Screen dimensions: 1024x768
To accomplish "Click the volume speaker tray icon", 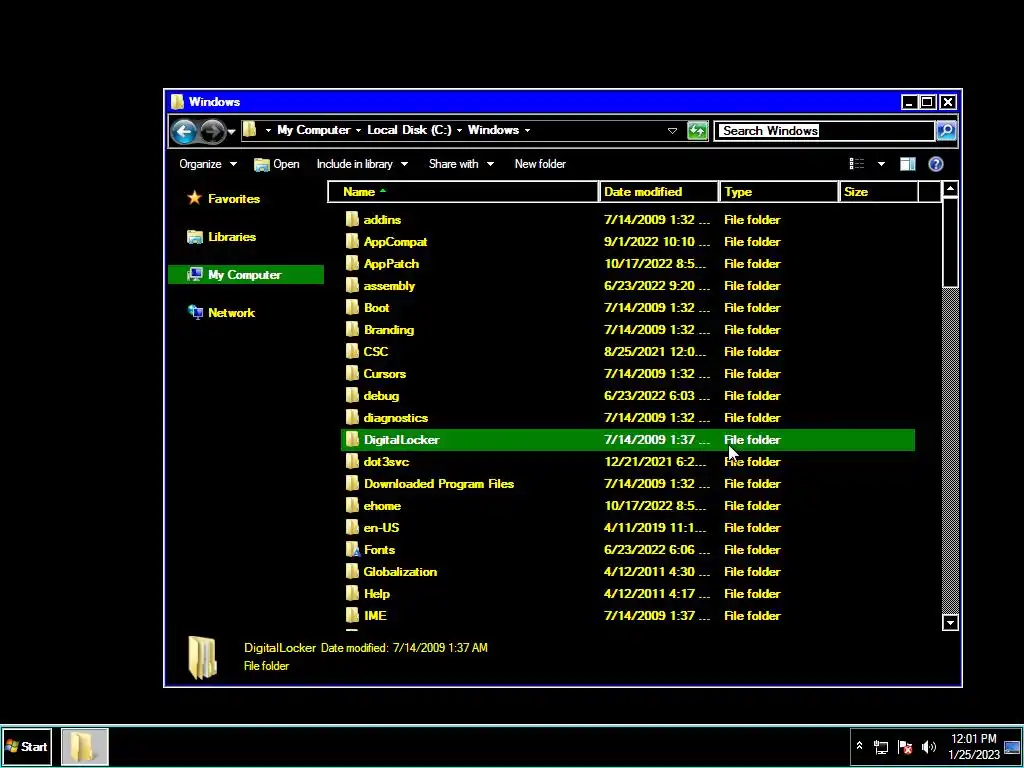I will pos(929,746).
